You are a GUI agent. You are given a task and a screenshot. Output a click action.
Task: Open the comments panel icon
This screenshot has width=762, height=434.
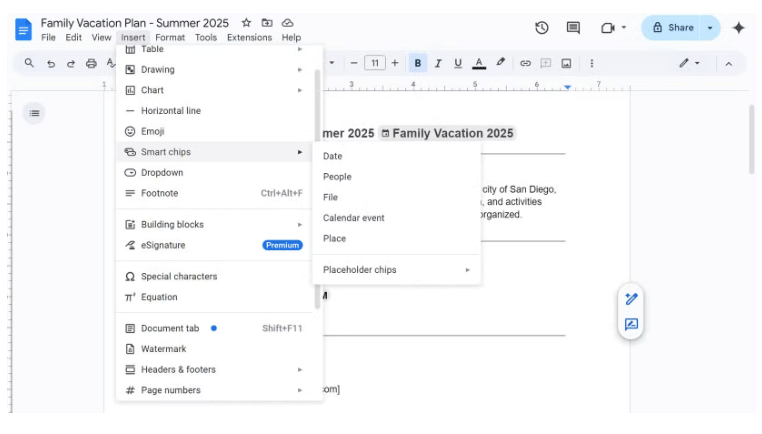[573, 28]
